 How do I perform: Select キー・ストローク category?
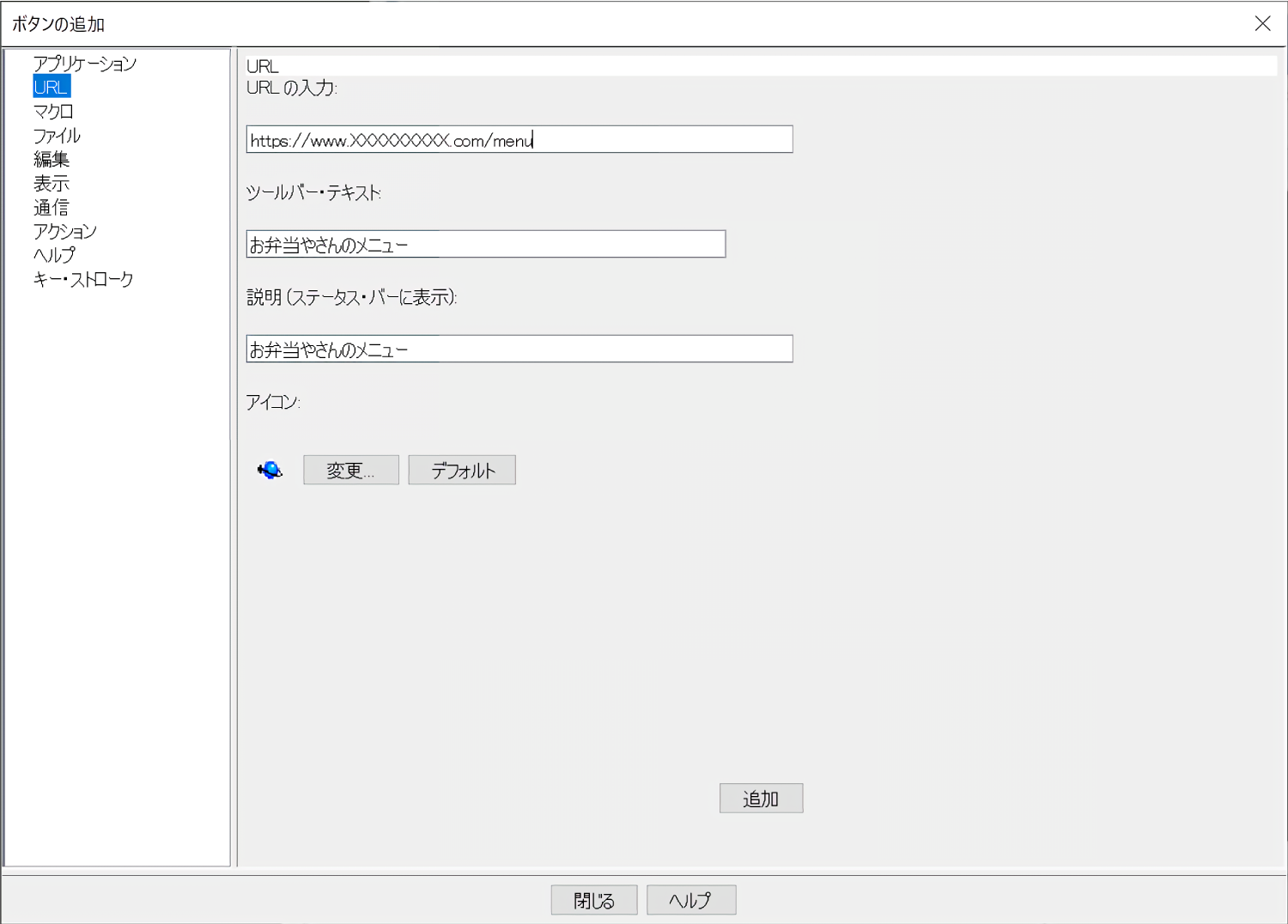83,279
